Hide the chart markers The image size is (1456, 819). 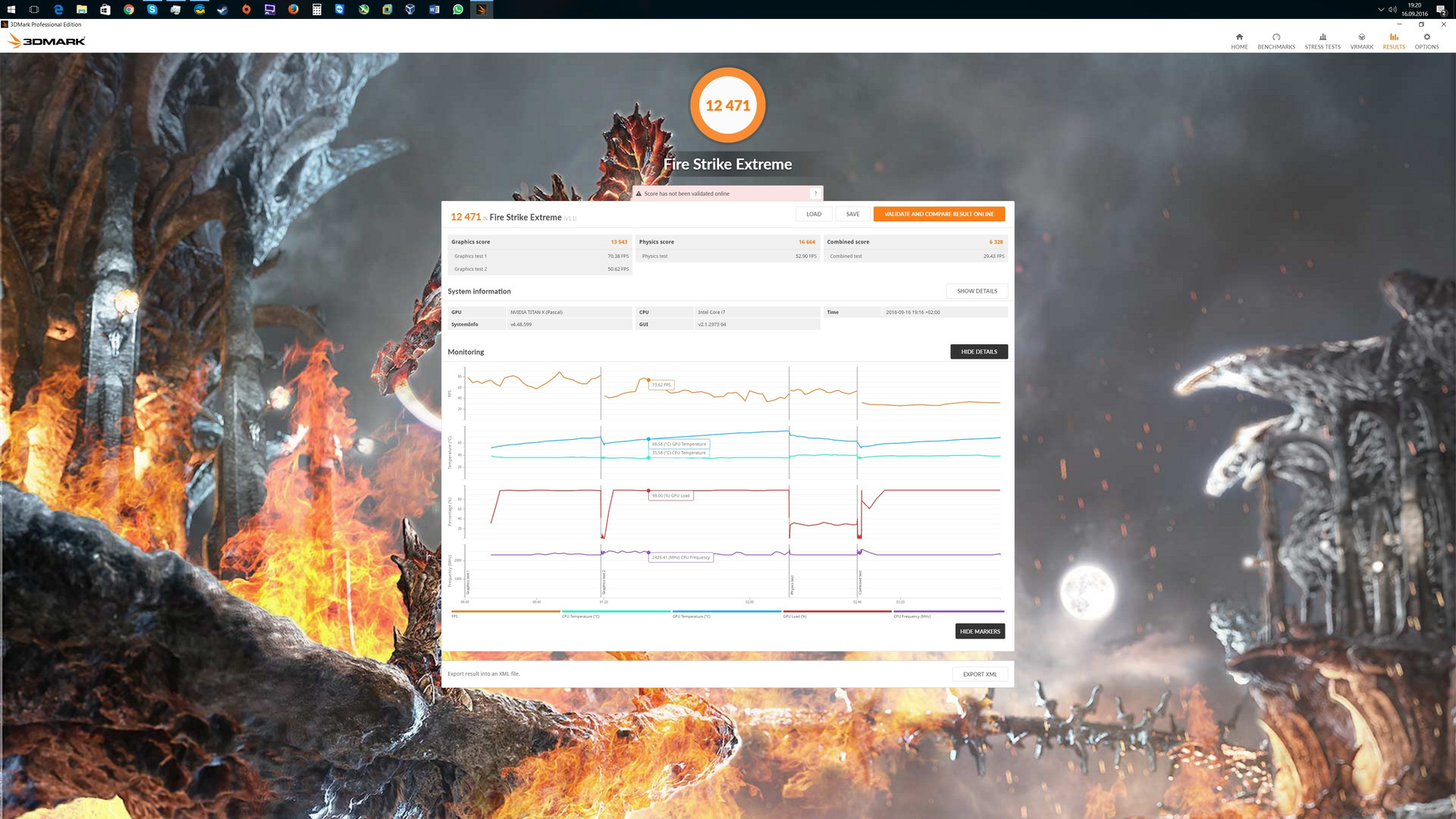click(x=980, y=632)
